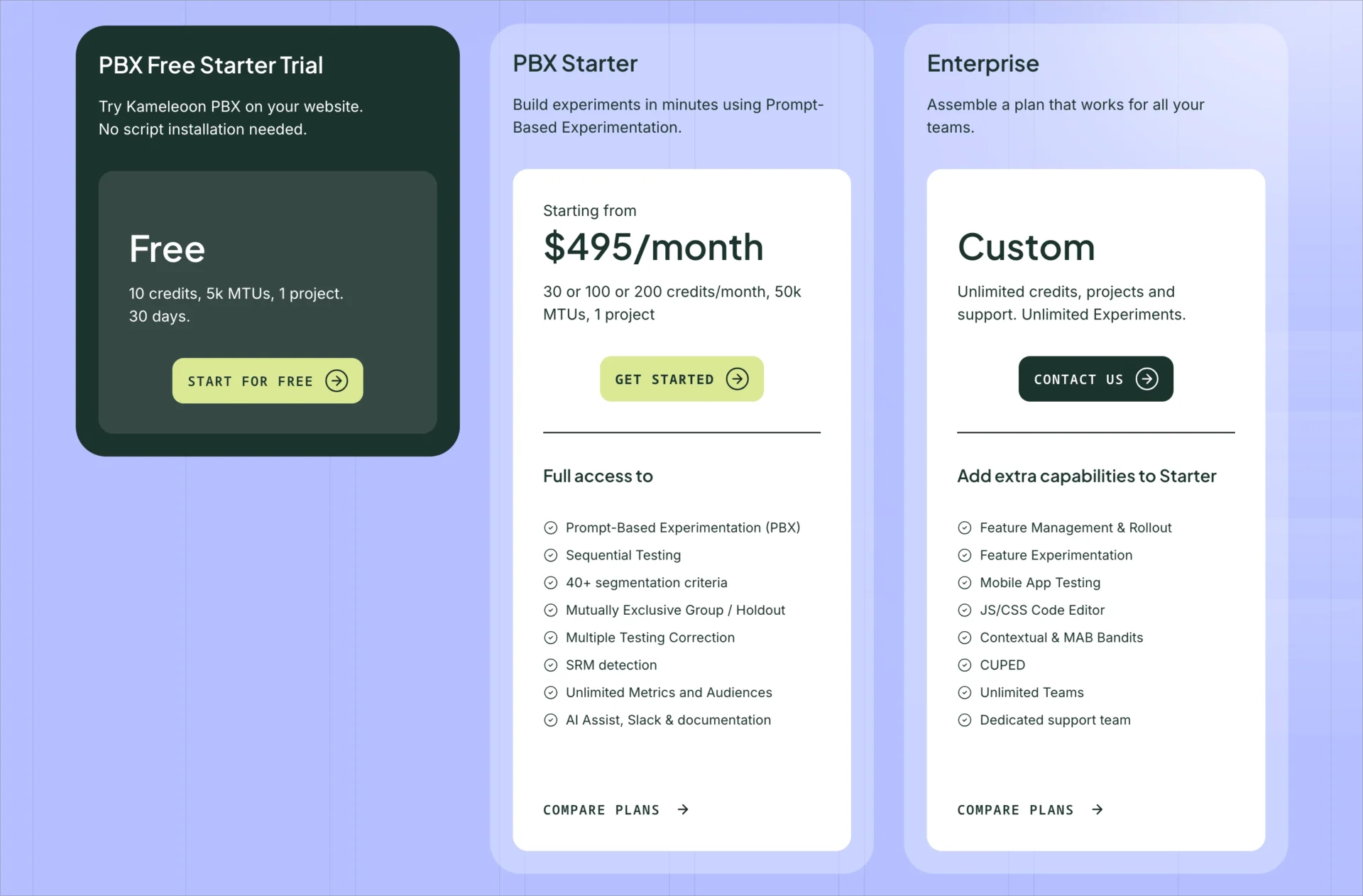Select the PBX Free Starter Trial heading
Viewport: 1363px width, 896px height.
tap(210, 65)
